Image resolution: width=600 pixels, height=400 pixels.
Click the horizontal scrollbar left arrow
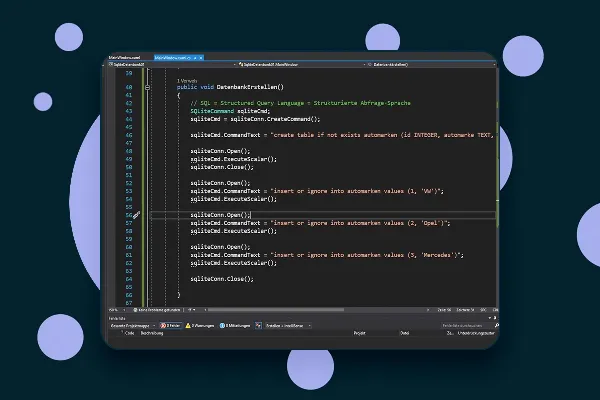click(205, 310)
